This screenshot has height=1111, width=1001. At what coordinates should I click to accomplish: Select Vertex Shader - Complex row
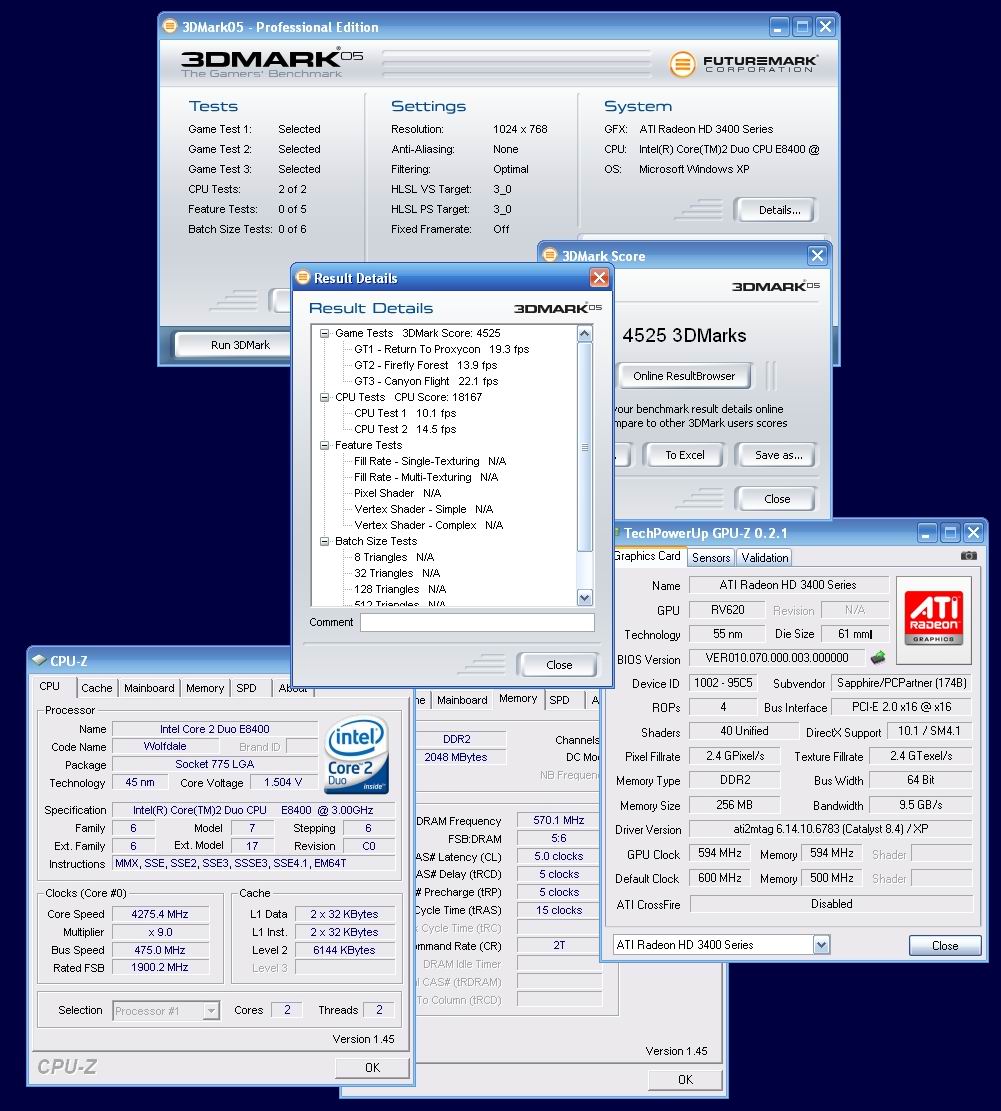click(429, 525)
